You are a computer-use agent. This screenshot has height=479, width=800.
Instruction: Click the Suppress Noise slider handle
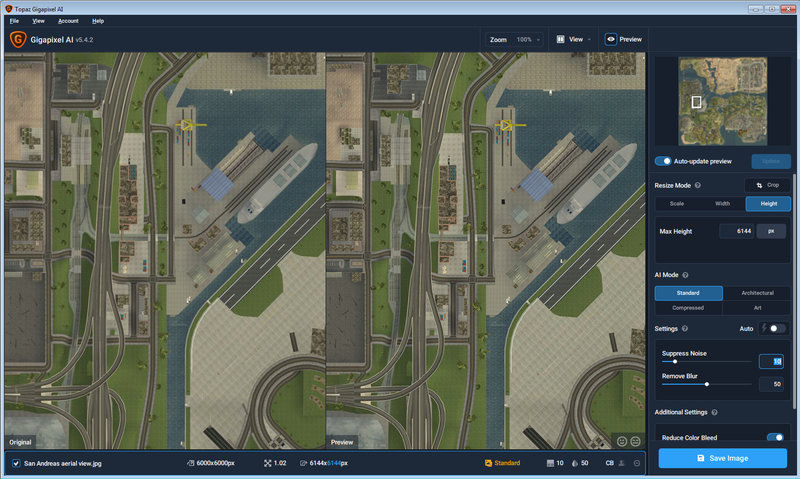pyautogui.click(x=674, y=362)
